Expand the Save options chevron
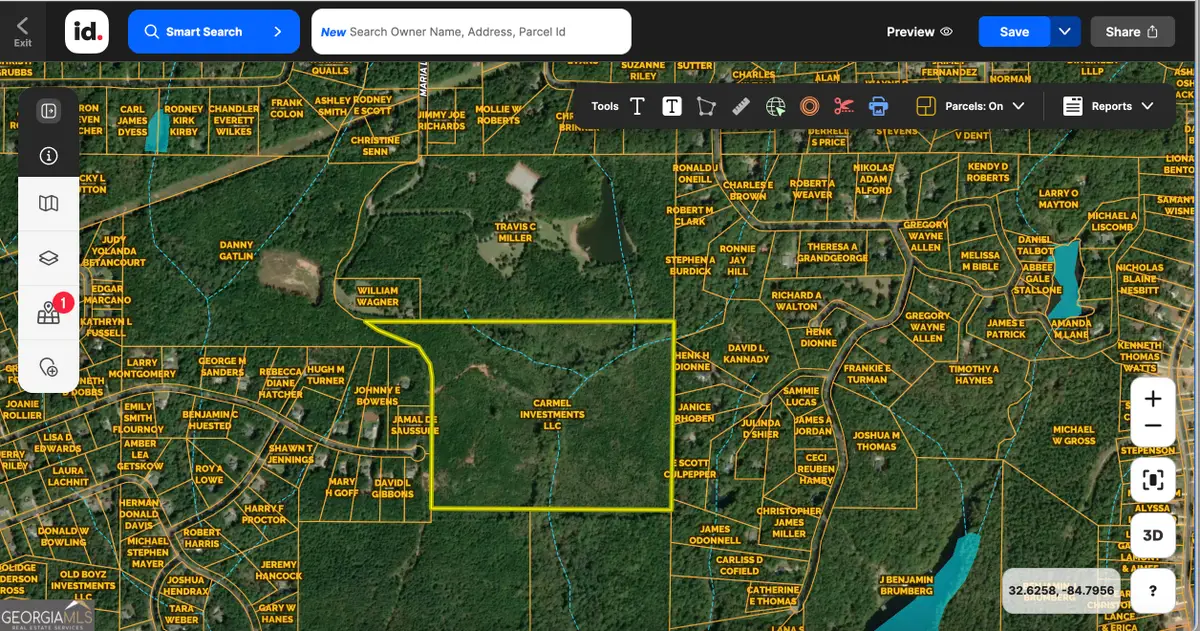 (x=1065, y=31)
